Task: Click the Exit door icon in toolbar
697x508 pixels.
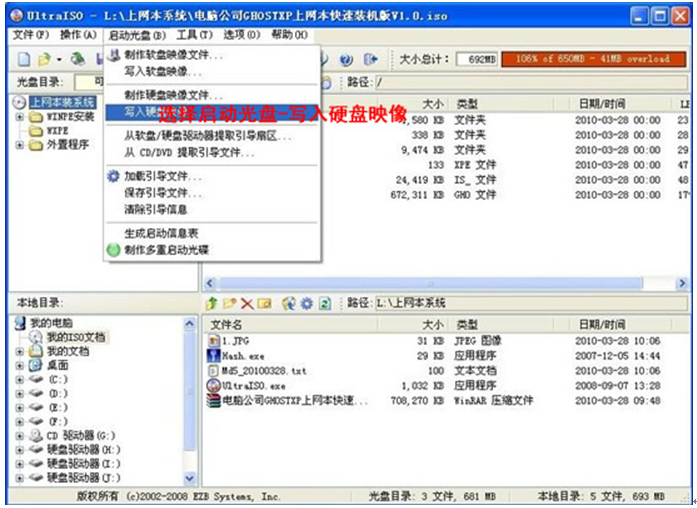Action: coord(370,59)
